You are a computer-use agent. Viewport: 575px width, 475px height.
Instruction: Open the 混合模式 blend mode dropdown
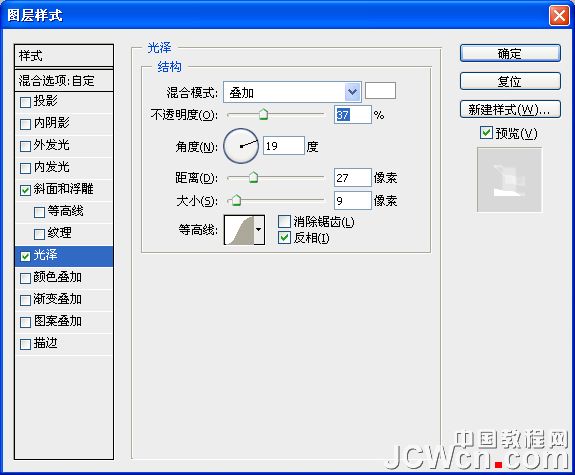click(292, 92)
